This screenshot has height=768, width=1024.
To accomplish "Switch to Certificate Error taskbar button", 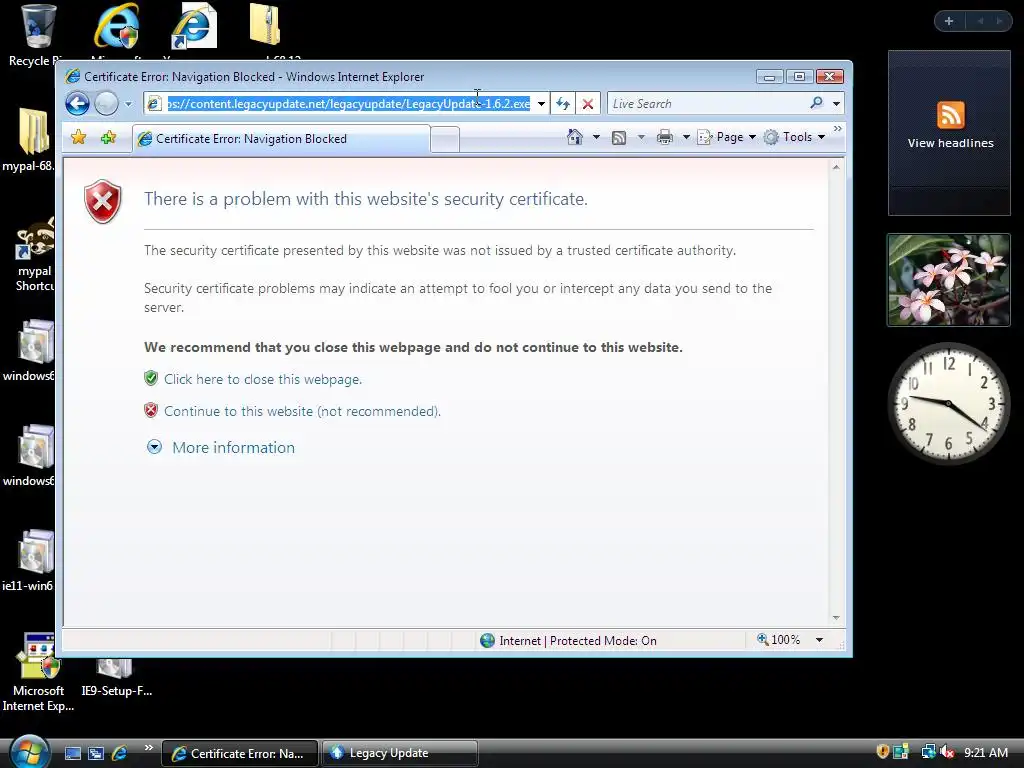I will click(240, 754).
